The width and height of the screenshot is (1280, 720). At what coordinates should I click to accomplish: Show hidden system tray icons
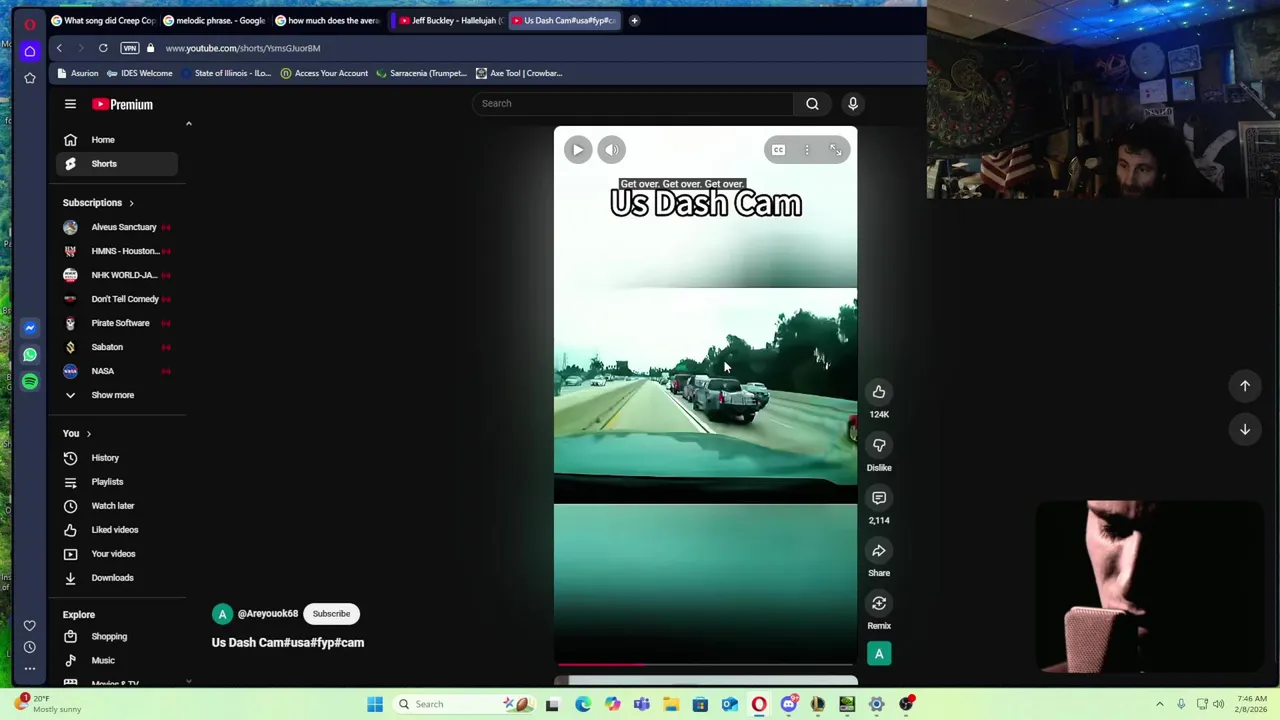coord(1160,705)
